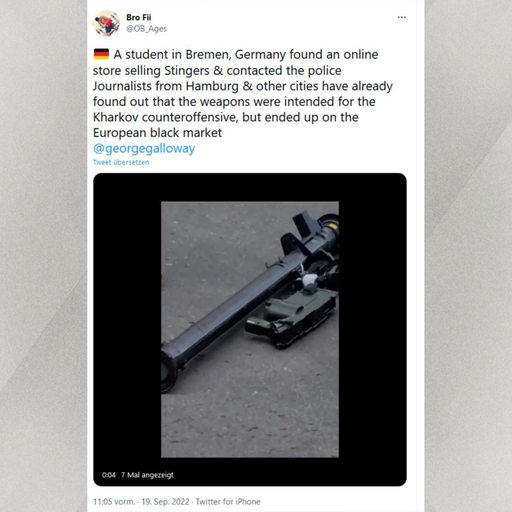512x512 pixels.
Task: Click the gray page background outside tweet
Action: [43, 256]
